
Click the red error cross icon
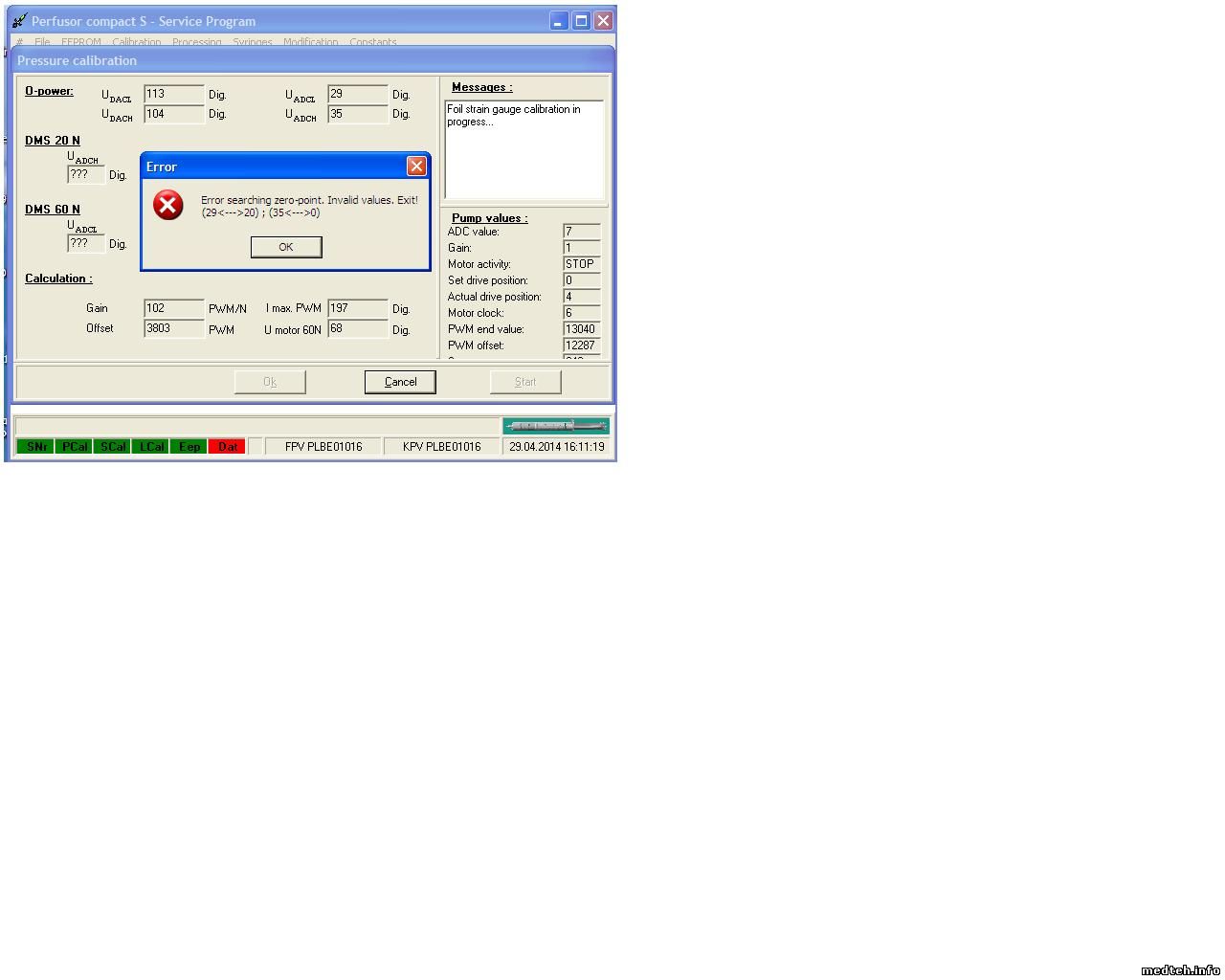click(168, 205)
